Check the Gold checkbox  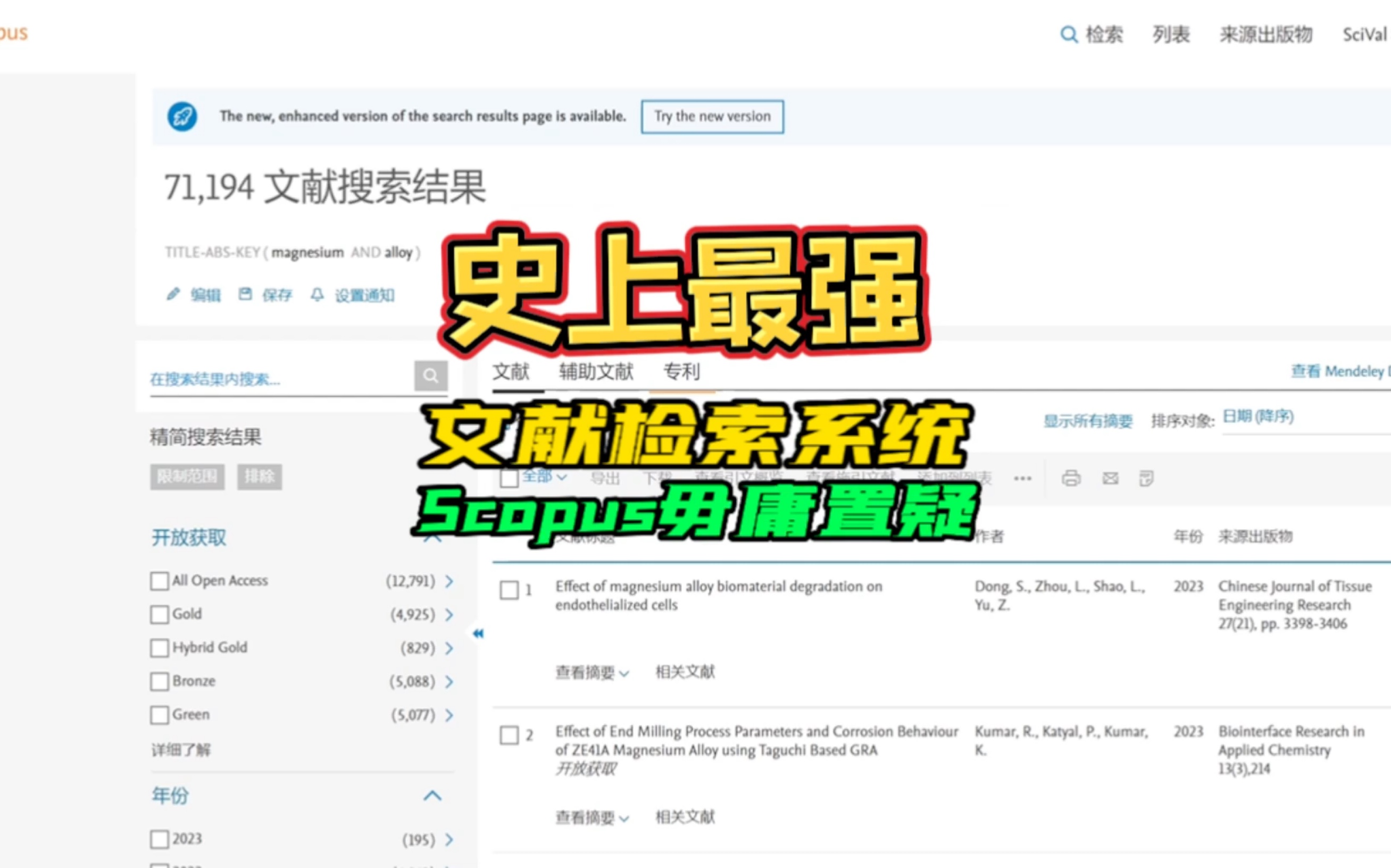click(x=160, y=614)
